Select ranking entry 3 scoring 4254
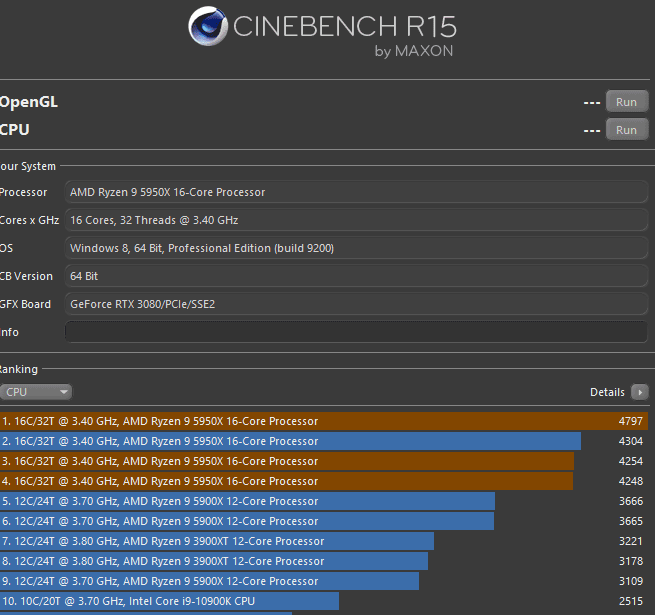Viewport: 655px width, 615px height. pos(324,461)
